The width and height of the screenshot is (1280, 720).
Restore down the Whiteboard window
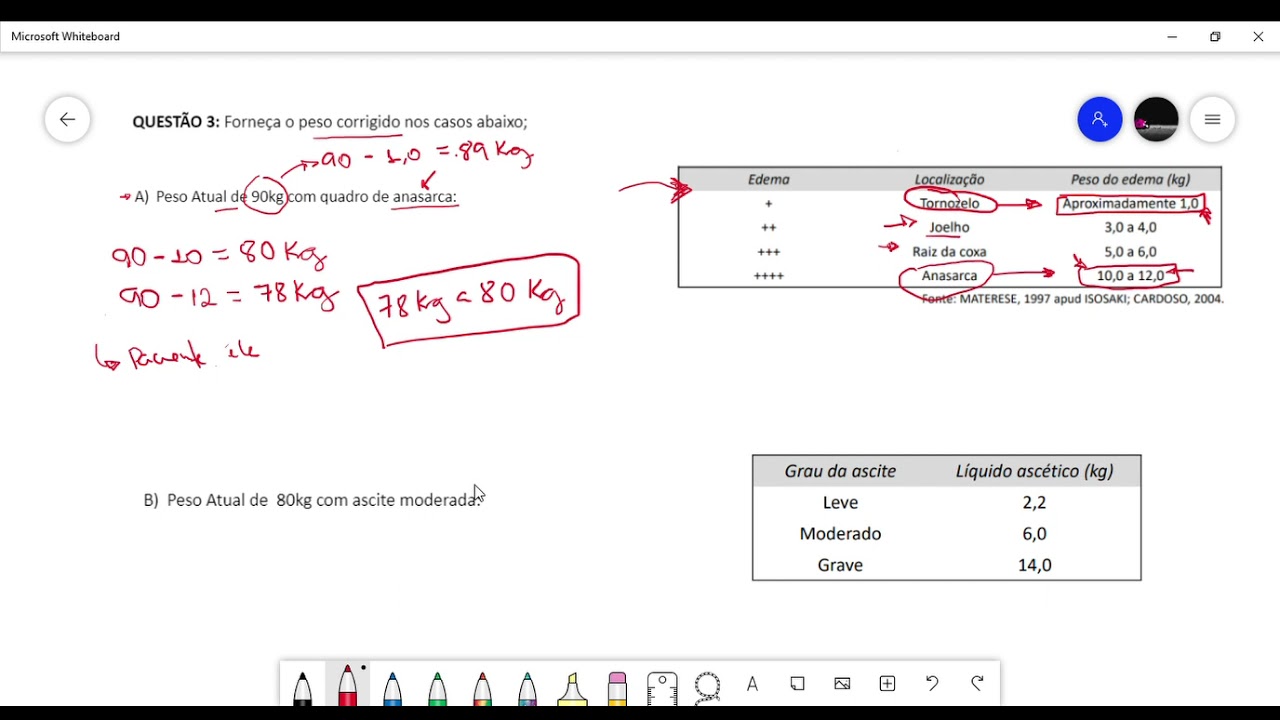coord(1215,37)
